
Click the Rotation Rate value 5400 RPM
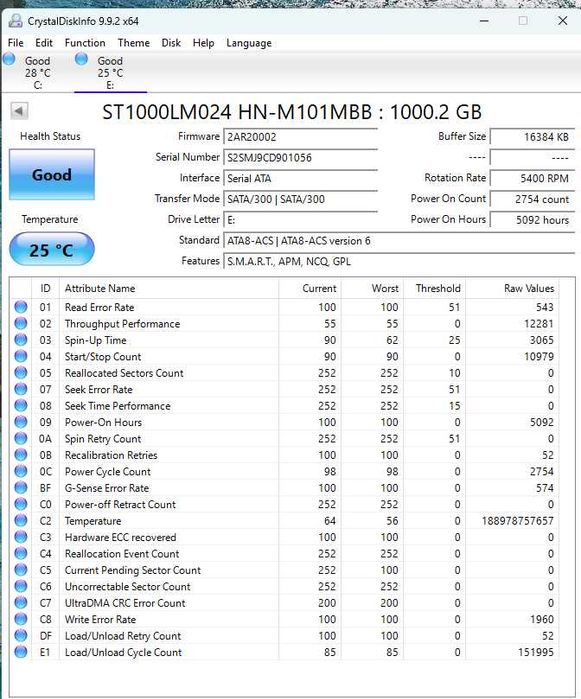532,178
